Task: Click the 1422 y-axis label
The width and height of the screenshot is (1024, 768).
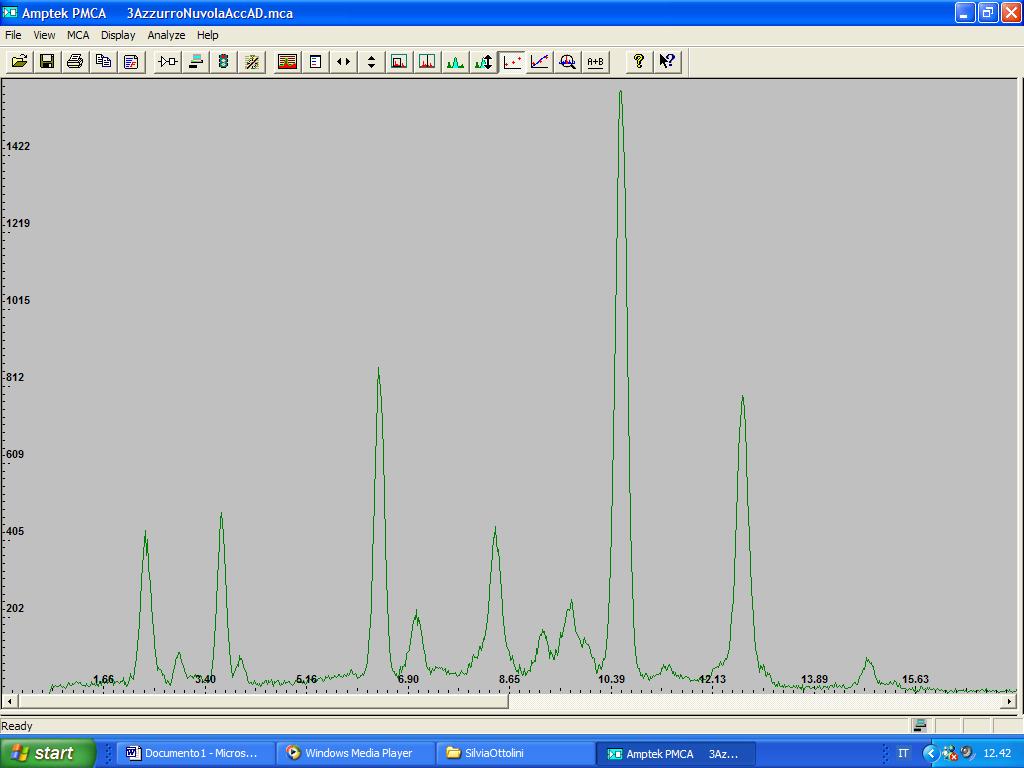Action: coord(18,146)
